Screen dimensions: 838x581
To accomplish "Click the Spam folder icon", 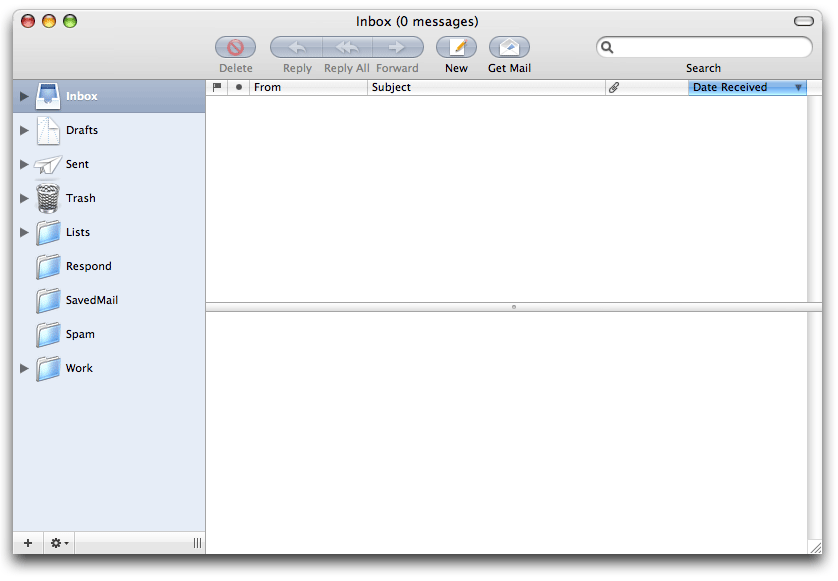I will point(48,335).
